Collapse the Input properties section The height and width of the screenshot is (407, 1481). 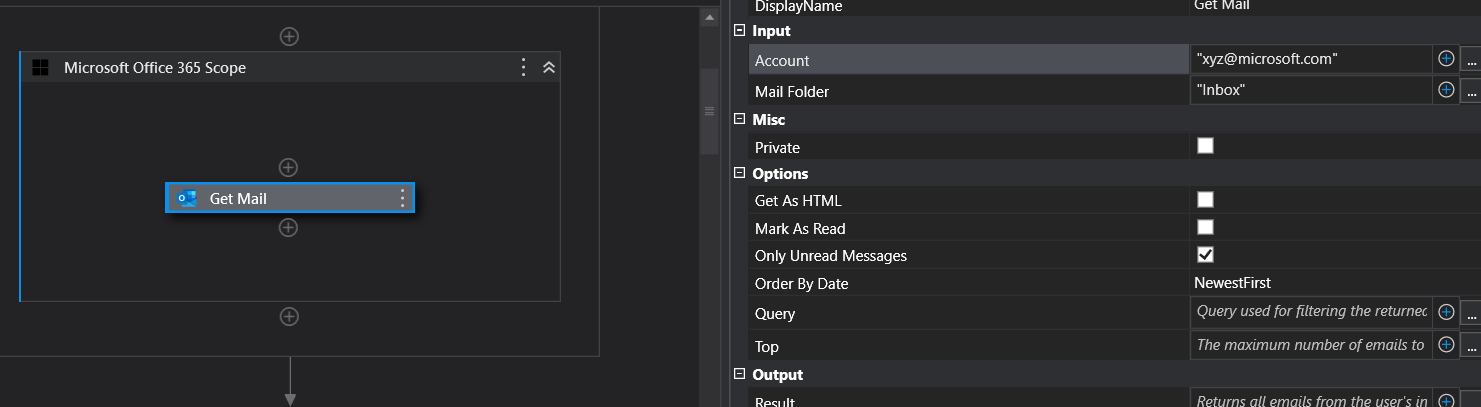(x=739, y=31)
